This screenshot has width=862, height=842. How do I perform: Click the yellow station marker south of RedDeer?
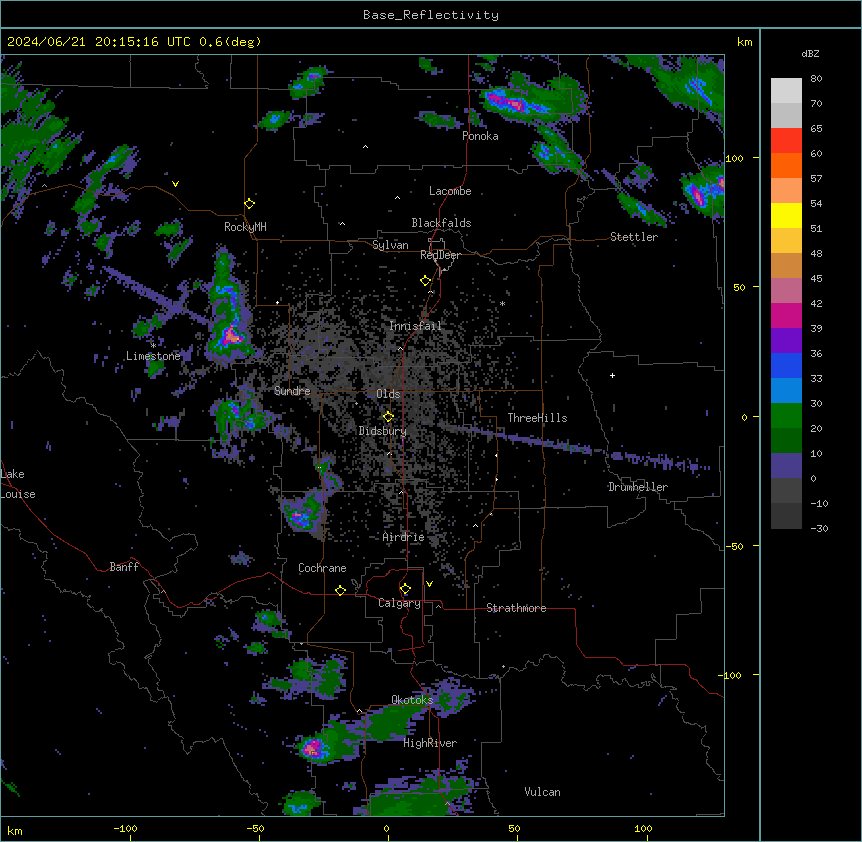[425, 281]
